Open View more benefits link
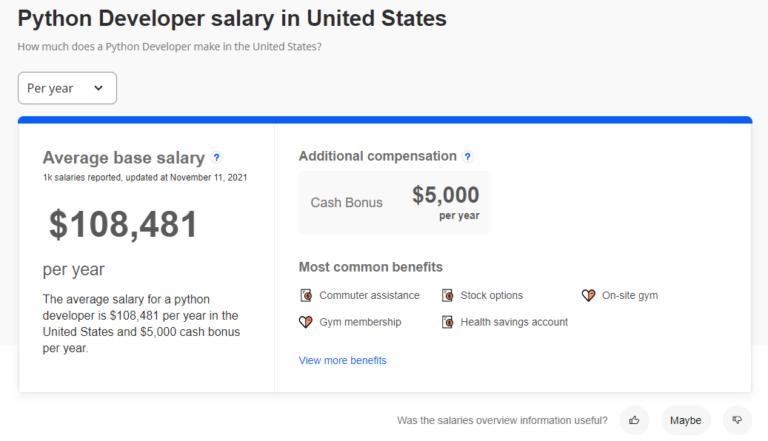768x441 pixels. [x=342, y=360]
